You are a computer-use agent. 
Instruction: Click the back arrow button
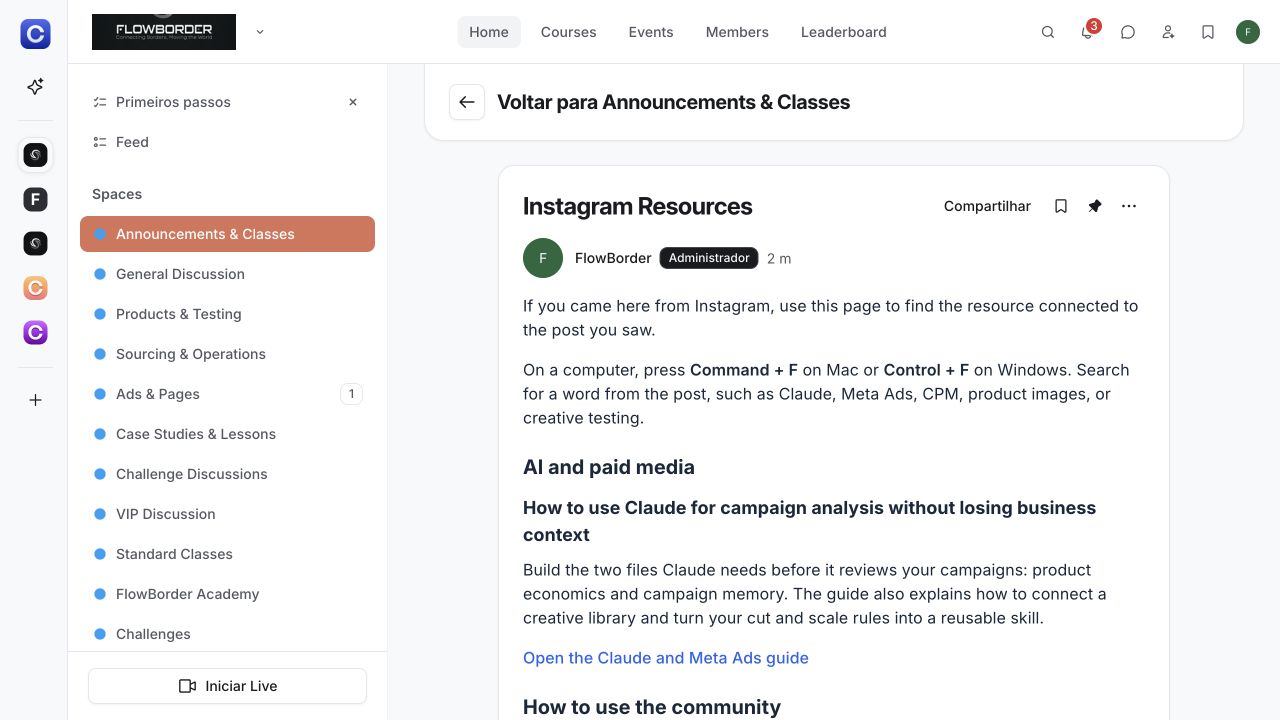pos(467,102)
